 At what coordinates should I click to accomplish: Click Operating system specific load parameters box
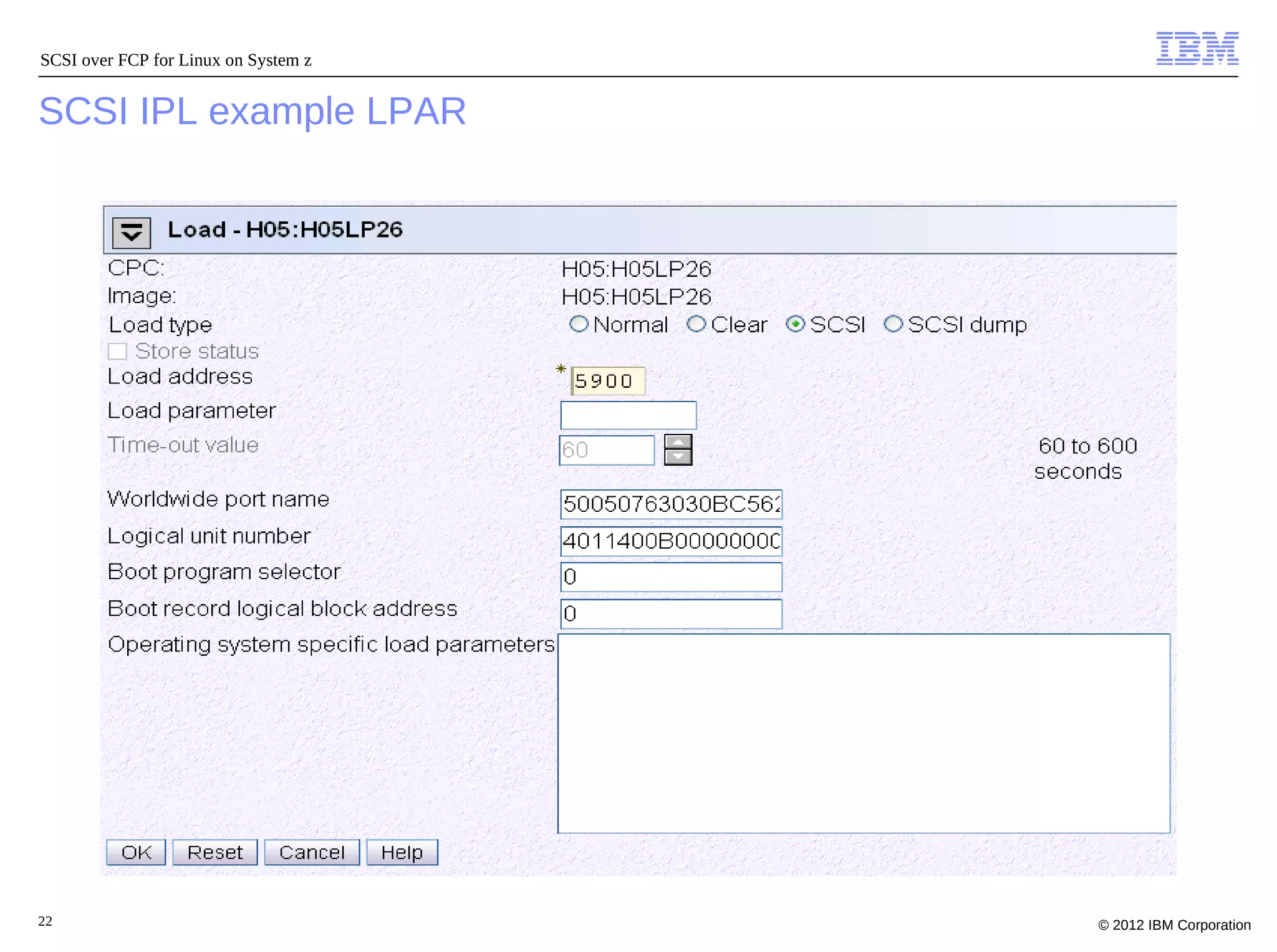[x=864, y=734]
